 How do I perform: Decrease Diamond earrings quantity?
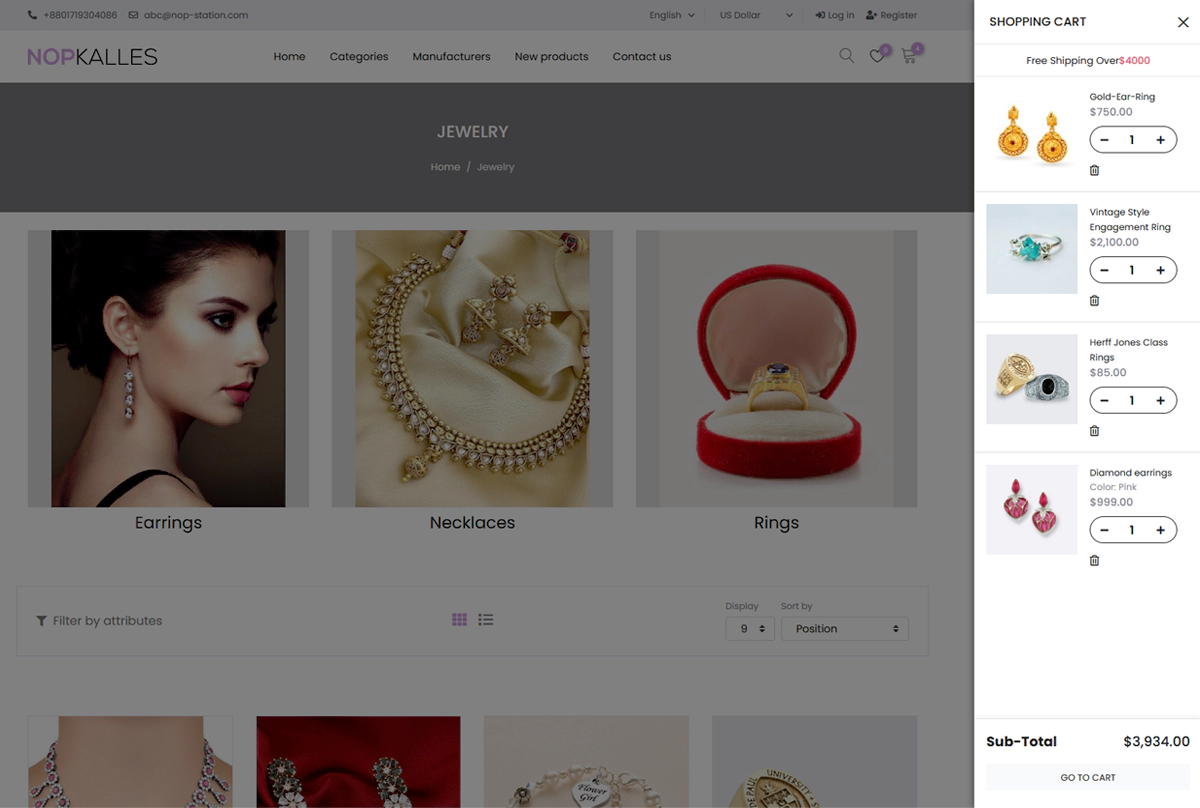(x=1105, y=530)
